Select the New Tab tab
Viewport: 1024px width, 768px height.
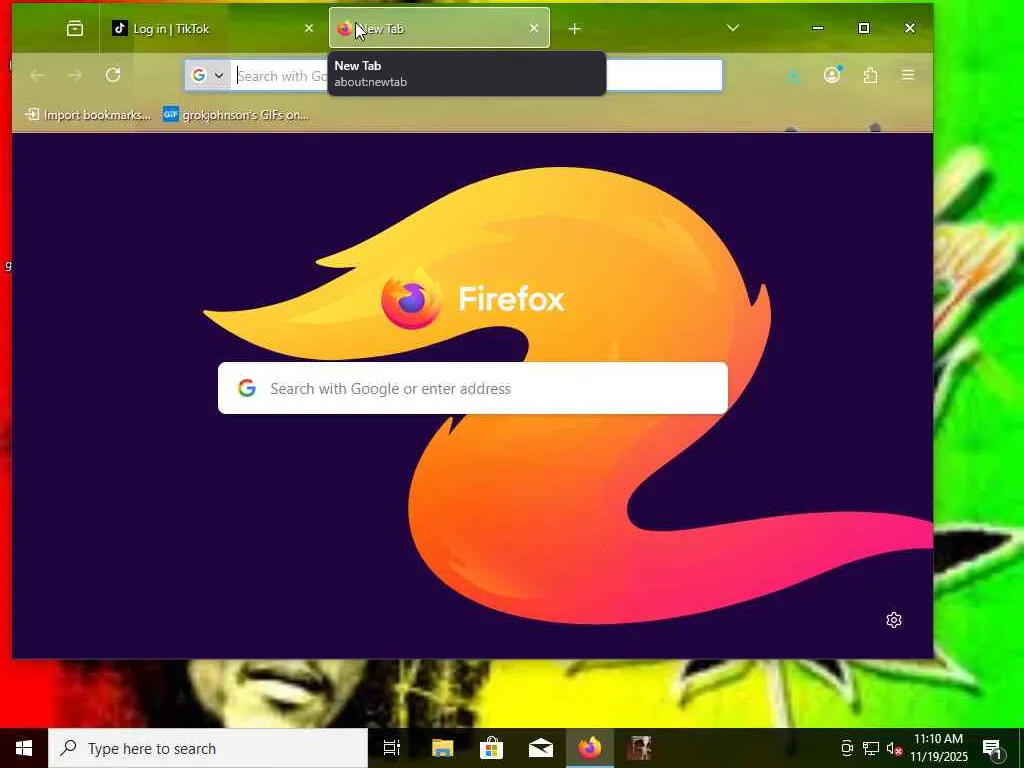(439, 28)
